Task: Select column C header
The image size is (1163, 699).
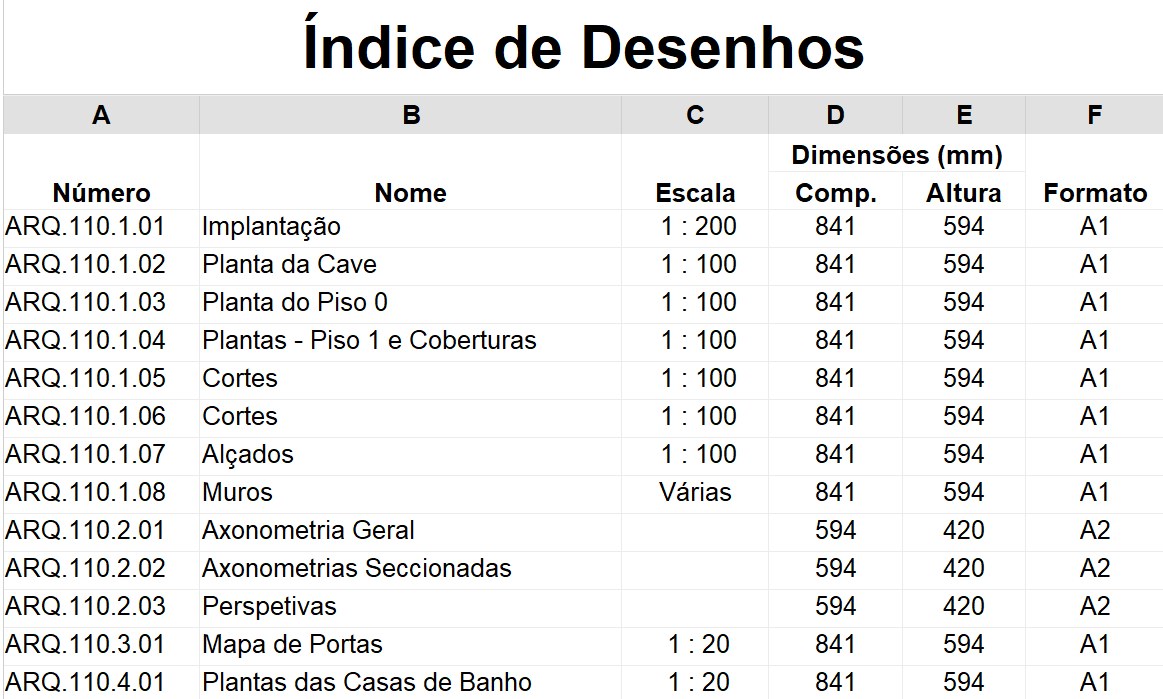Action: click(x=695, y=115)
